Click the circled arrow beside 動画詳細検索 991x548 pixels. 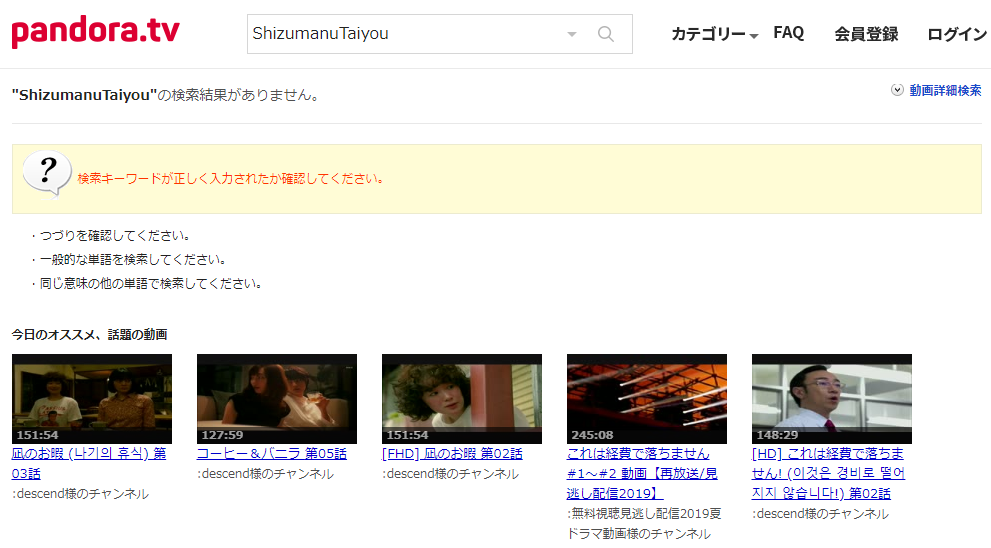[897, 90]
